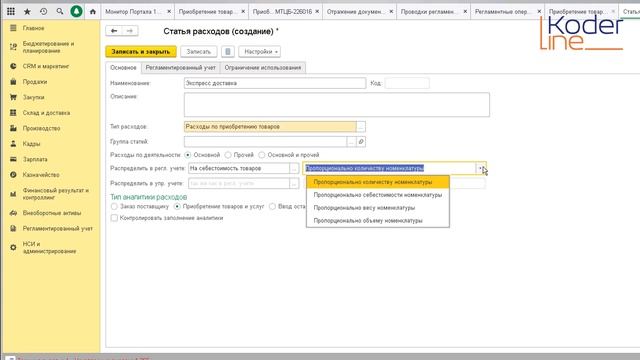This screenshot has height=360, width=640.
Task: Select Заказ поставщику analytics type
Action: pyautogui.click(x=114, y=207)
